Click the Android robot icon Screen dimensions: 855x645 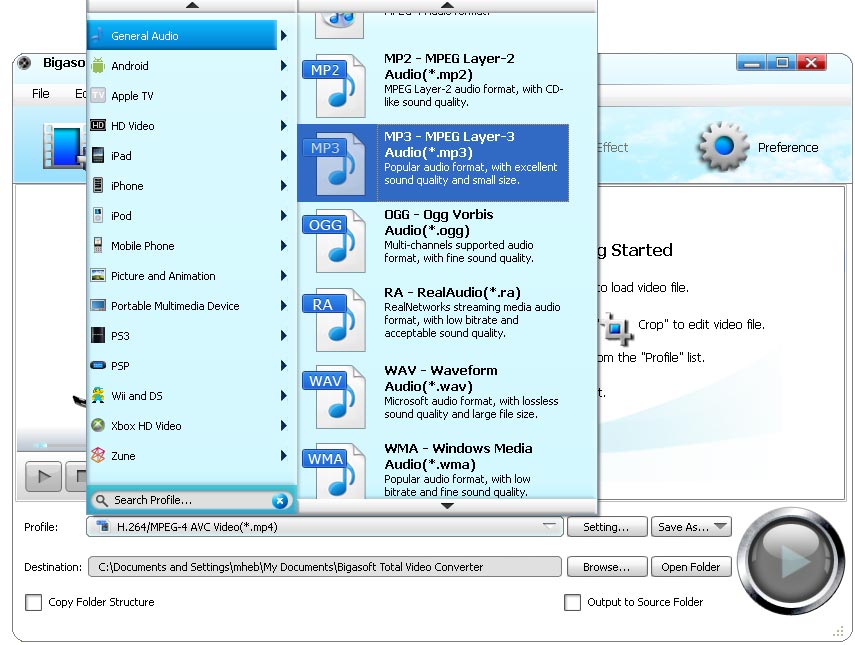[98, 65]
